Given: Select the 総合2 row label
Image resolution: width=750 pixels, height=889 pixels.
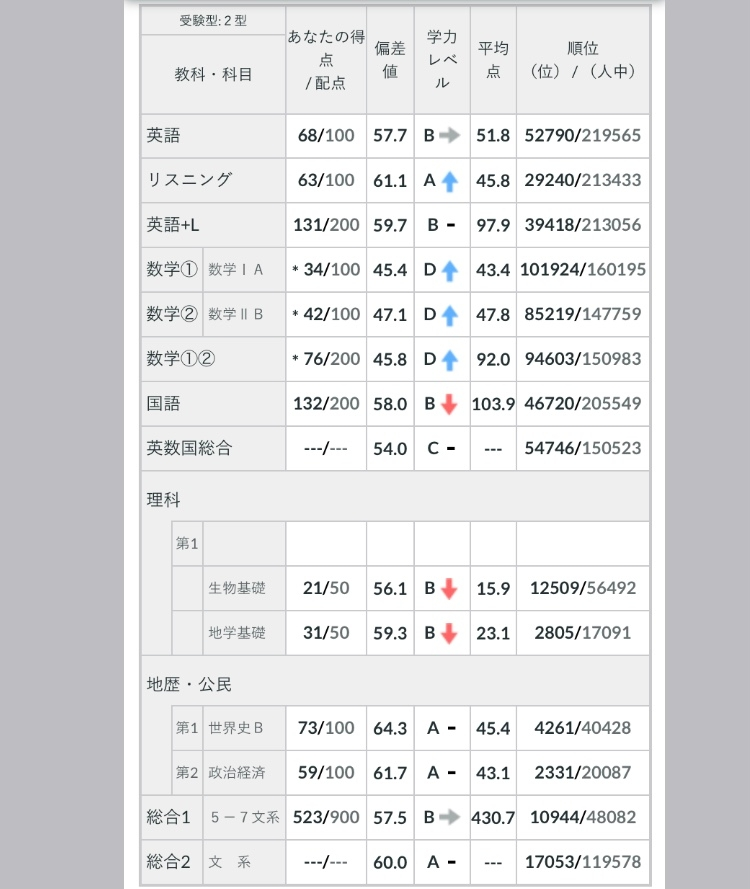Looking at the screenshot, I should pyautogui.click(x=168, y=862).
